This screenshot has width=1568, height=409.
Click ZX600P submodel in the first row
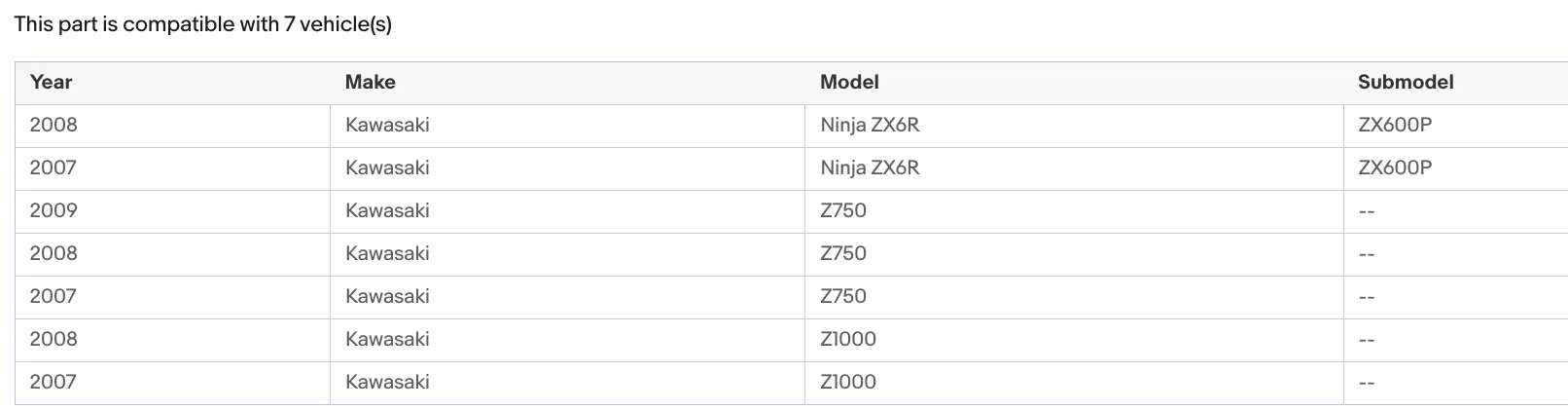pyautogui.click(x=1395, y=126)
